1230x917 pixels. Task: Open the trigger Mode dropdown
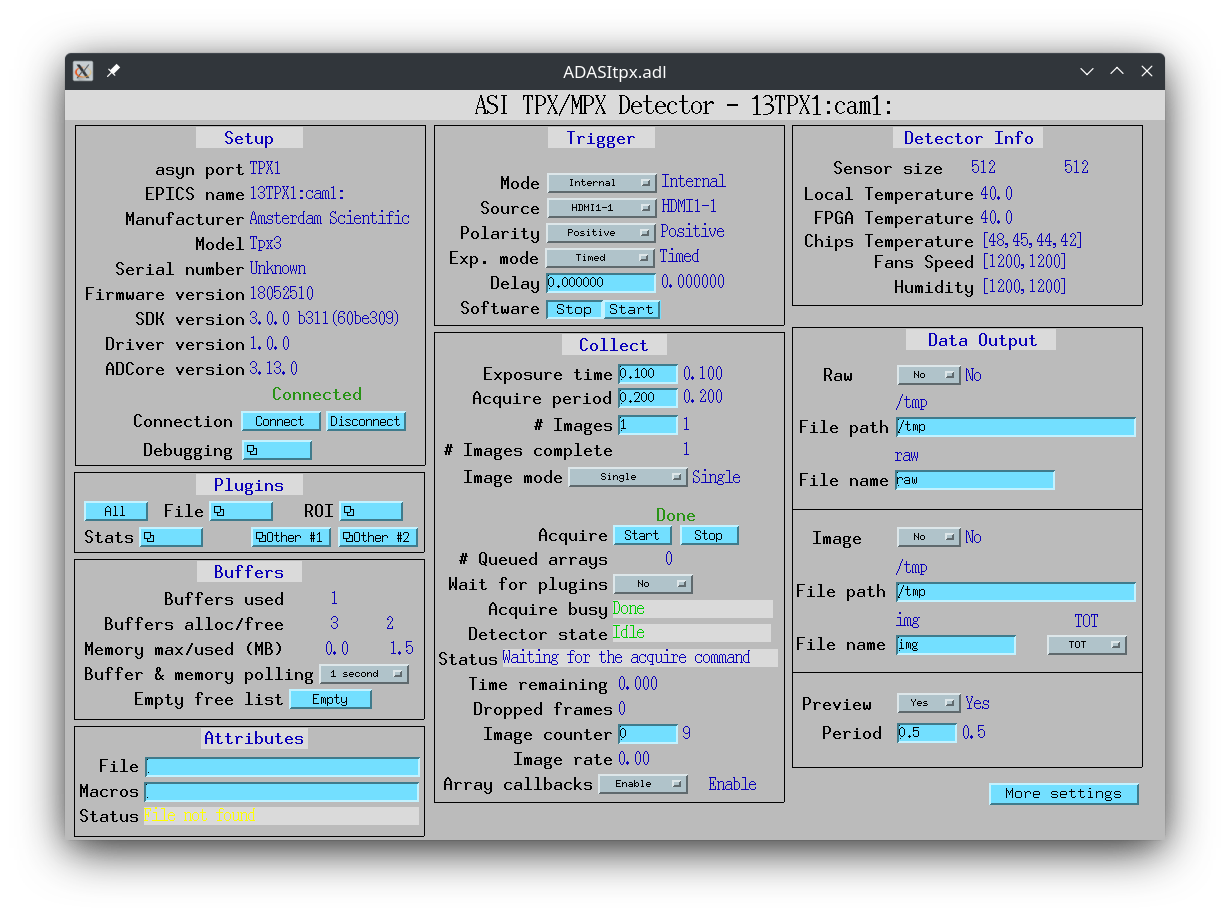pyautogui.click(x=601, y=183)
